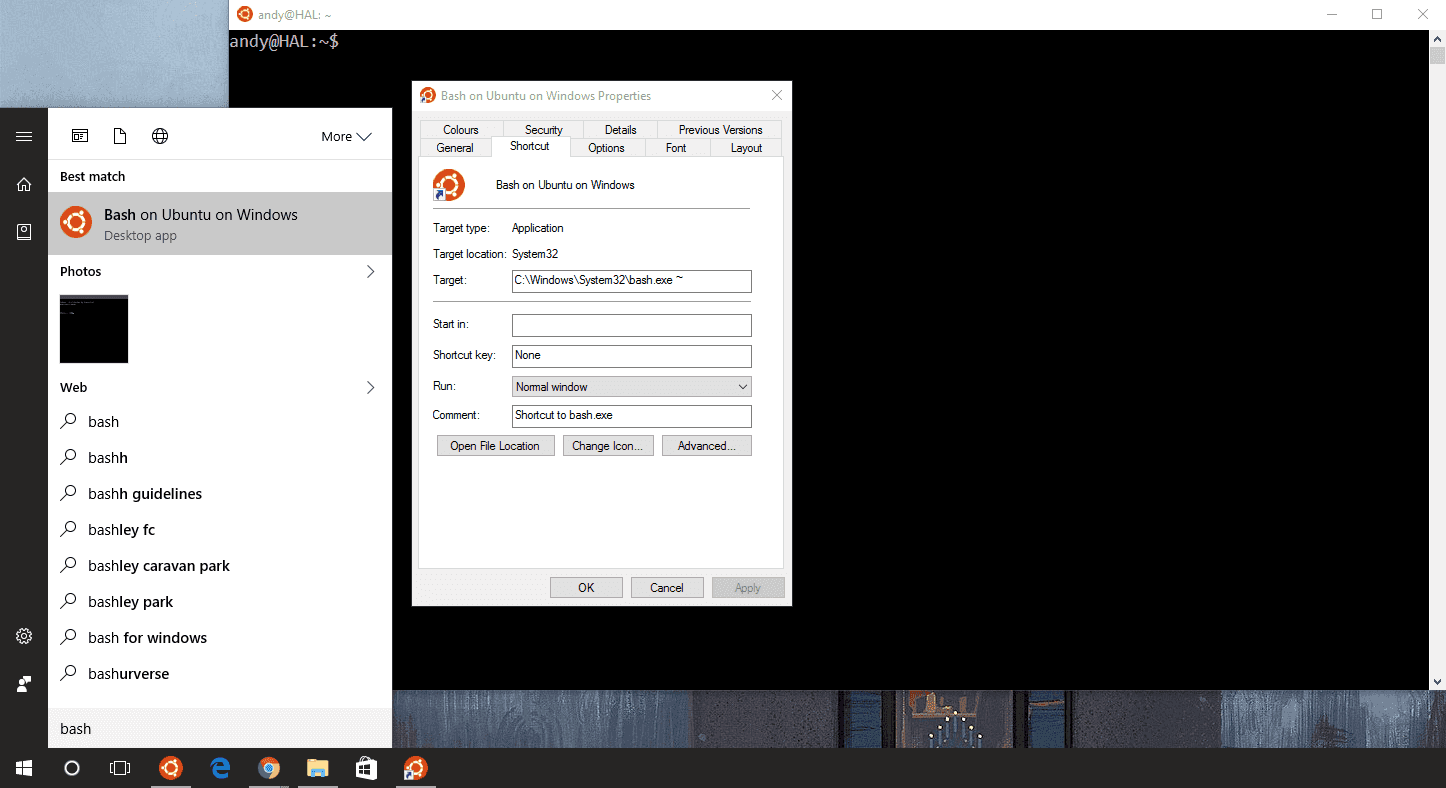Viewport: 1446px width, 788px height.
Task: Open search Settings gear icon
Action: (x=24, y=636)
